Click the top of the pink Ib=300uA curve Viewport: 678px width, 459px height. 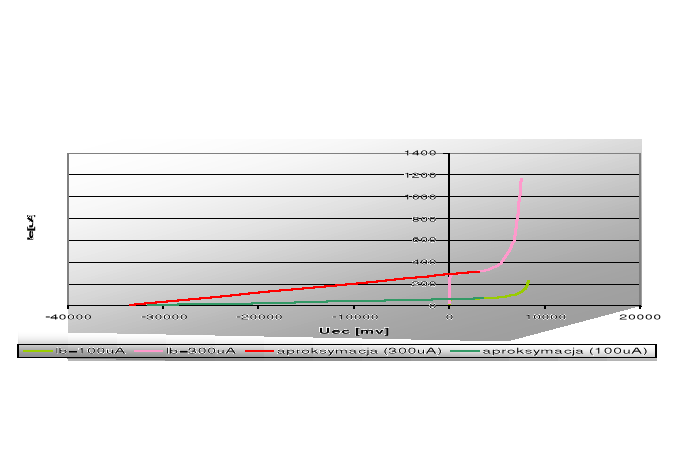point(521,180)
